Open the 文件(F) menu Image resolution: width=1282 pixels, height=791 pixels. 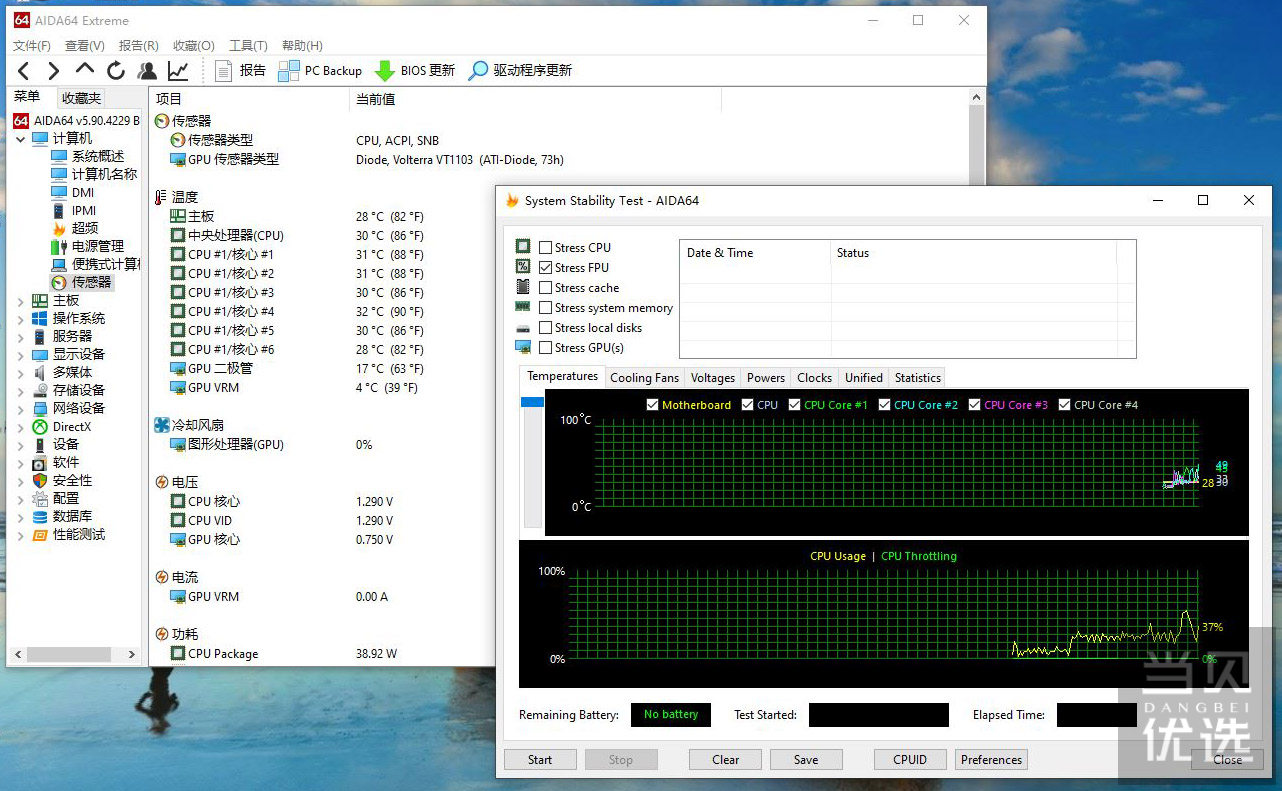[x=32, y=45]
